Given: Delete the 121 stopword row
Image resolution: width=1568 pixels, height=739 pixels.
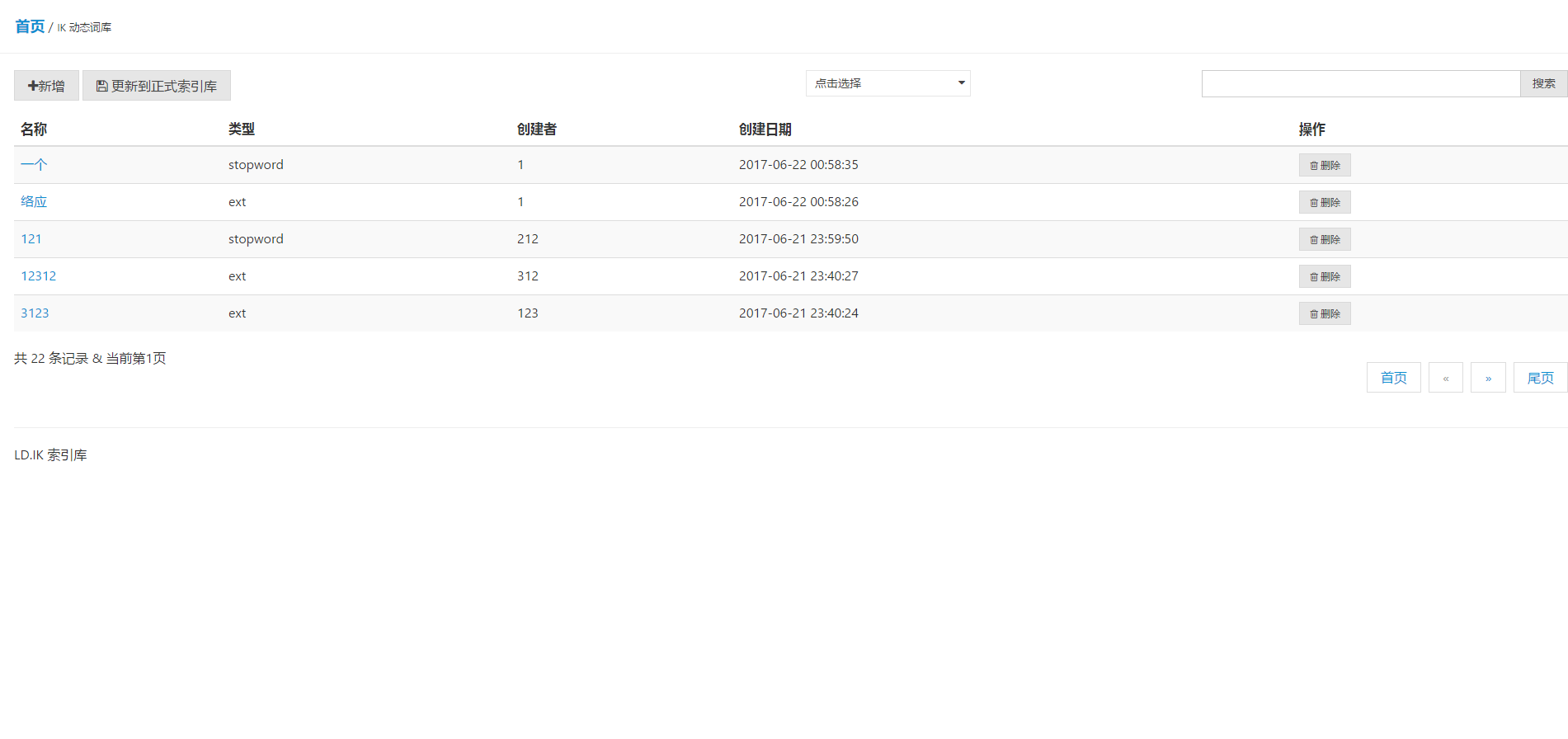Looking at the screenshot, I should tap(1324, 239).
